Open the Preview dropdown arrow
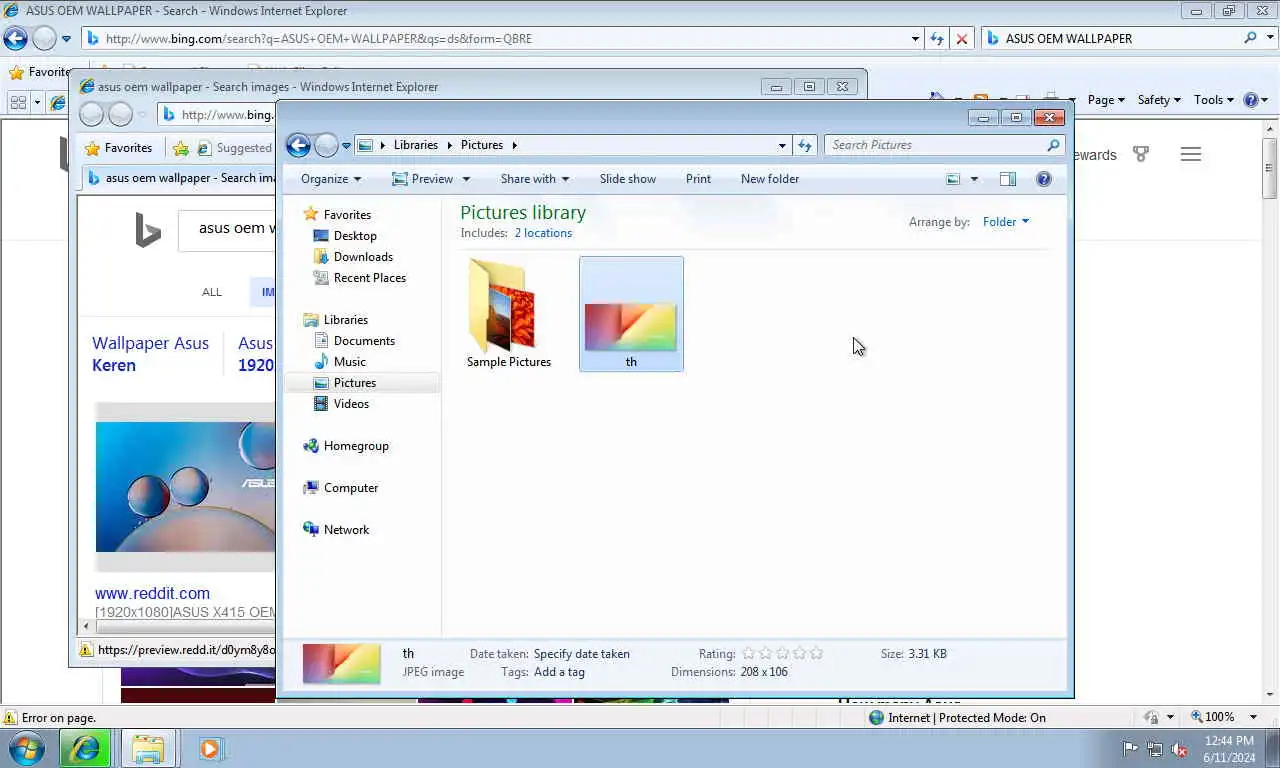Screen dimensions: 1280x768 (x=464, y=179)
